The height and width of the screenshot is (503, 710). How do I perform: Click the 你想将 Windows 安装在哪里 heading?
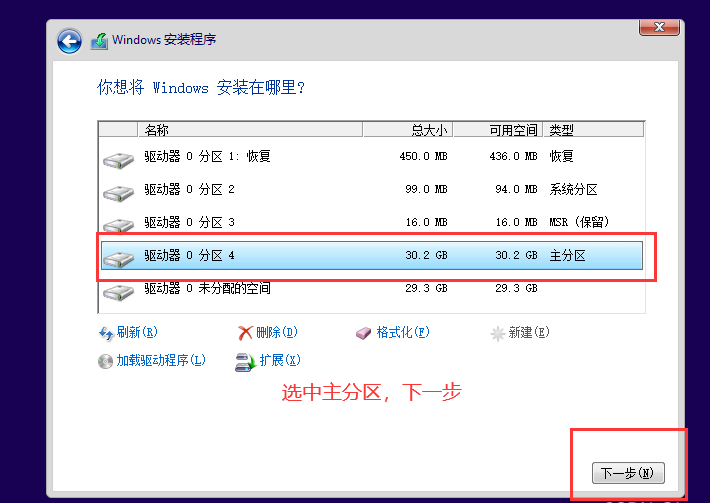tap(201, 87)
